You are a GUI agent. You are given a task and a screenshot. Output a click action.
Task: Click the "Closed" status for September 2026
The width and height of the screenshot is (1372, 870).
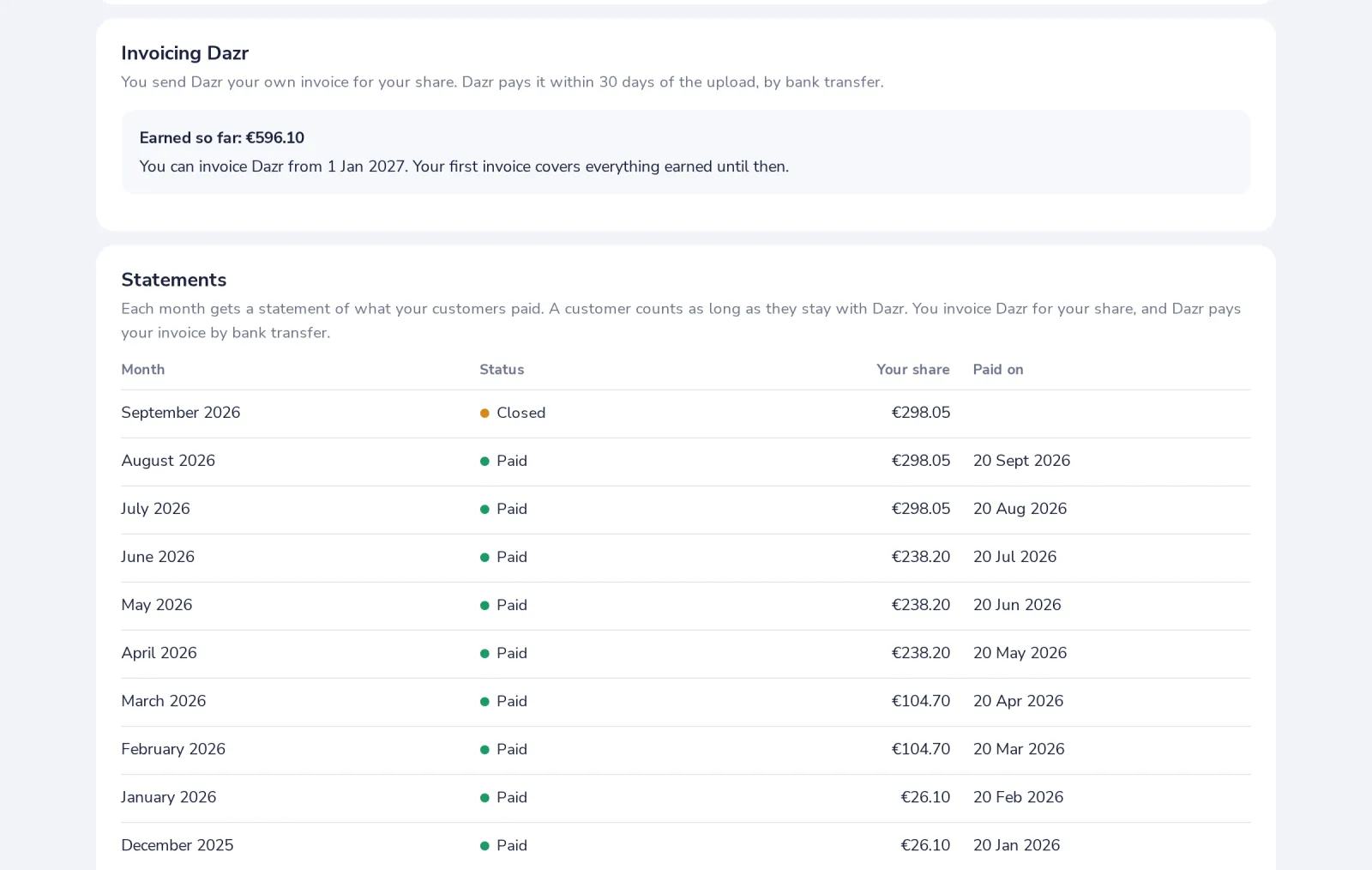tap(513, 413)
